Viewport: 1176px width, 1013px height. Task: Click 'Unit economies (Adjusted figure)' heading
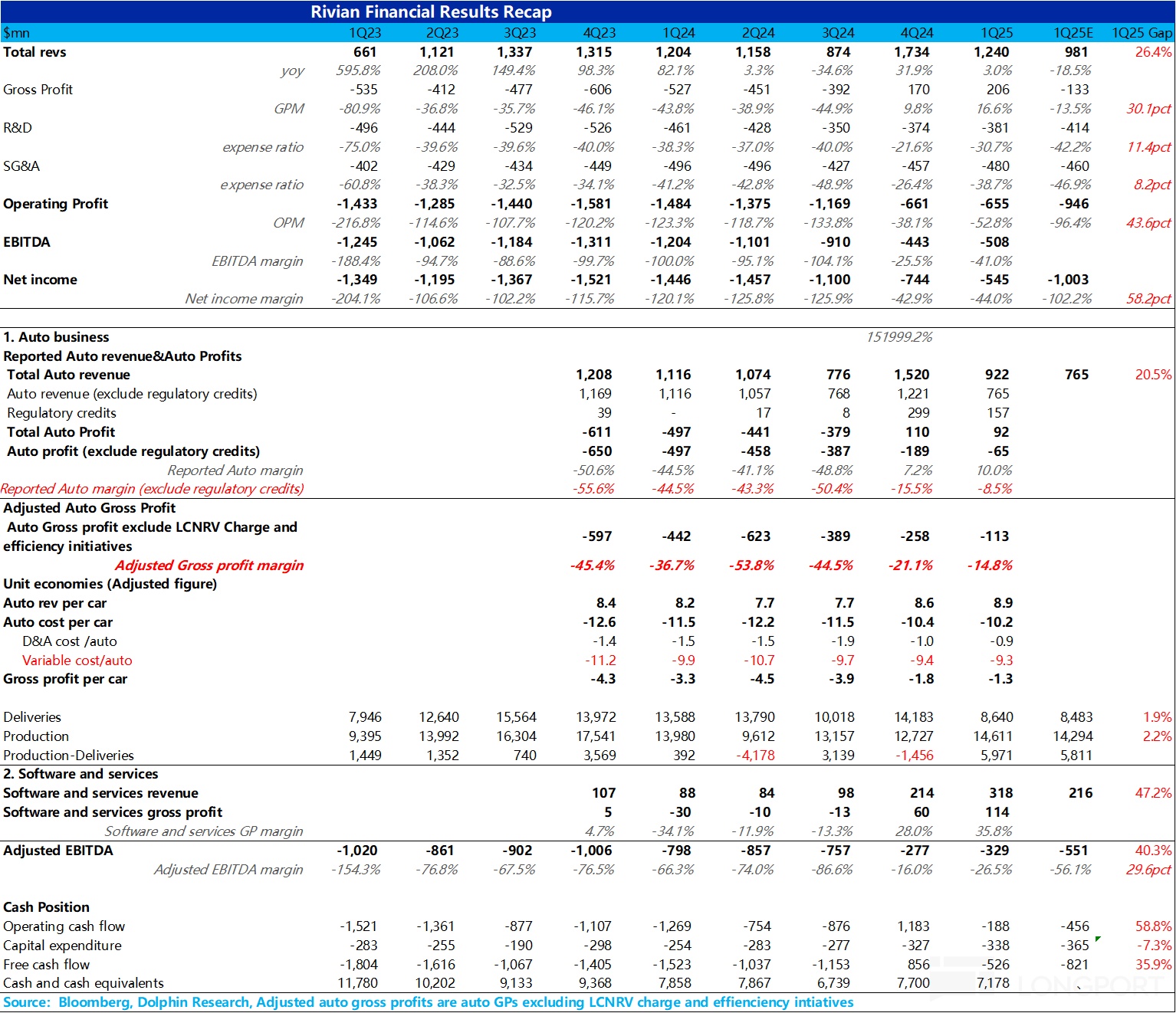pyautogui.click(x=110, y=584)
